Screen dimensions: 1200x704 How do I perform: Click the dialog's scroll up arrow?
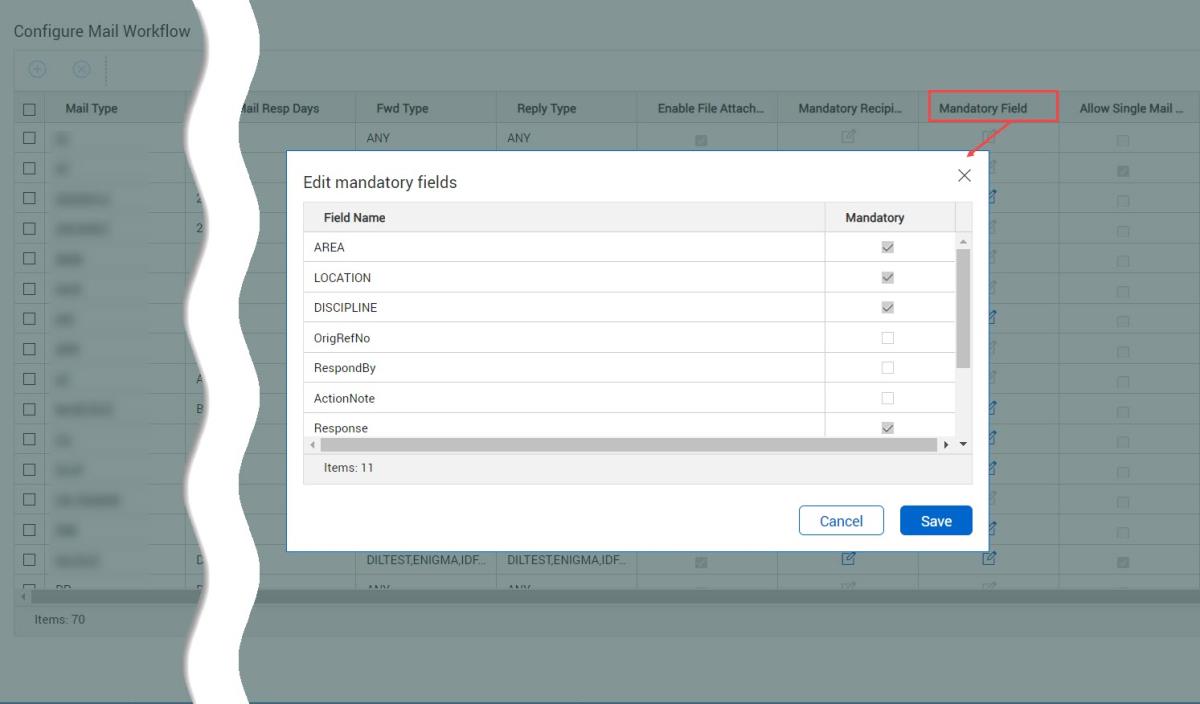(963, 242)
